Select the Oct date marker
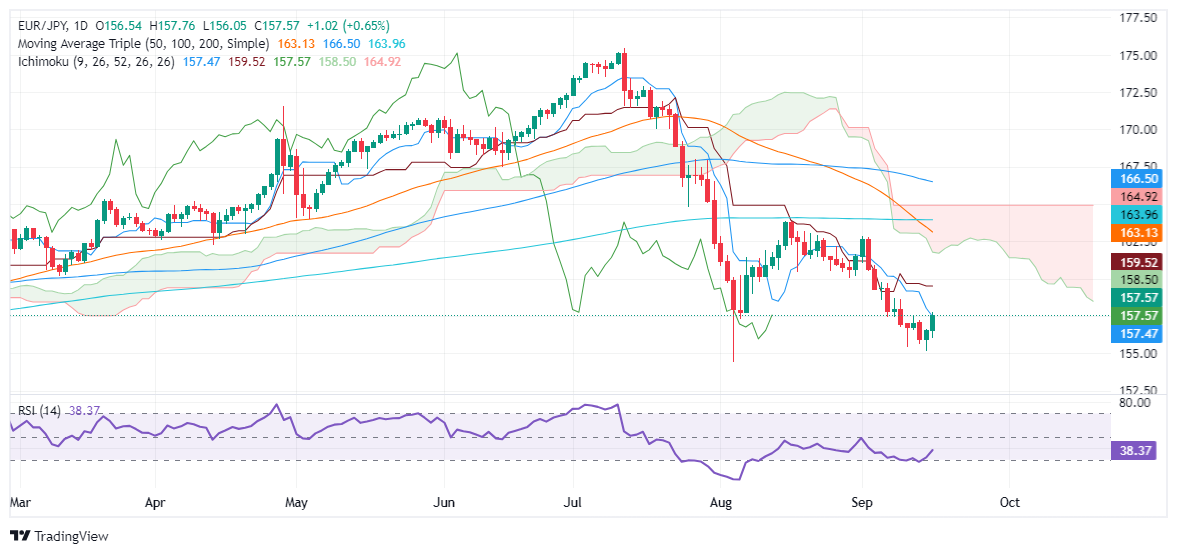1177x554 pixels. pyautogui.click(x=1010, y=502)
